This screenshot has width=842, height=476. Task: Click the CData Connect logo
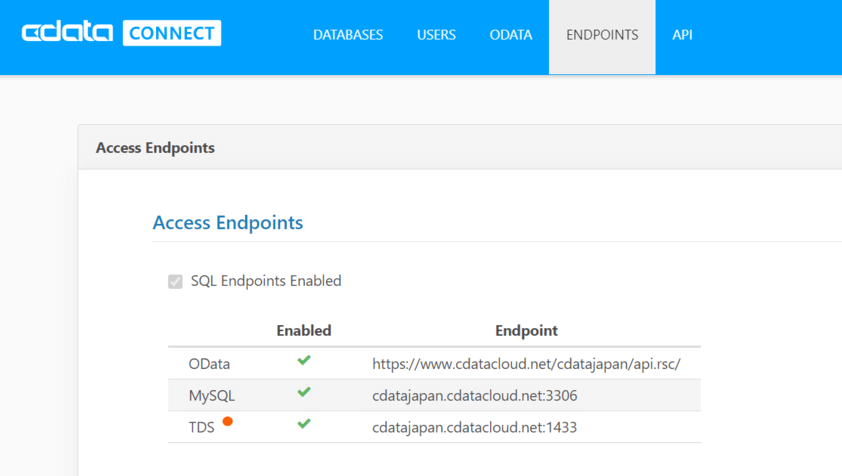click(x=121, y=34)
